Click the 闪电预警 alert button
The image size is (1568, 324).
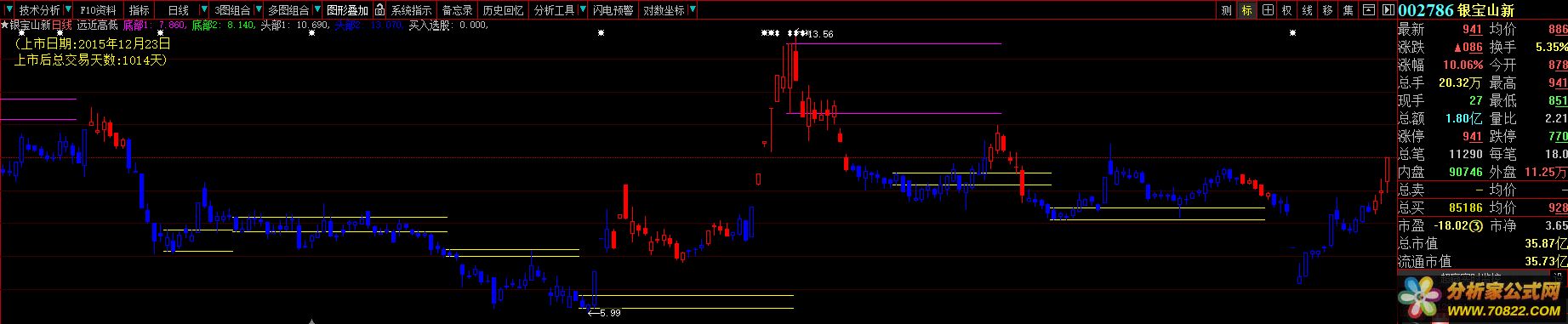(x=613, y=10)
